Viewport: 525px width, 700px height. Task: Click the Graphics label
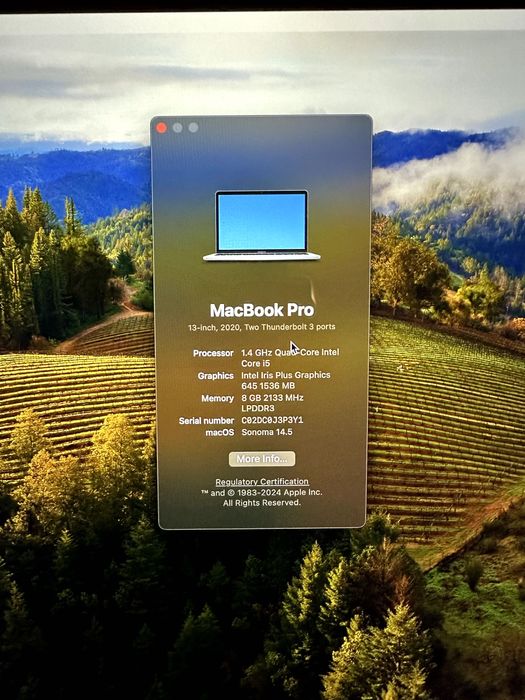pyautogui.click(x=216, y=376)
